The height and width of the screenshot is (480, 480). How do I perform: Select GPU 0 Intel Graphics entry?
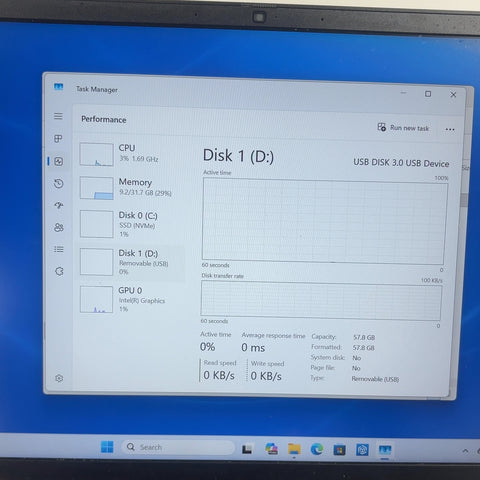[x=132, y=299]
